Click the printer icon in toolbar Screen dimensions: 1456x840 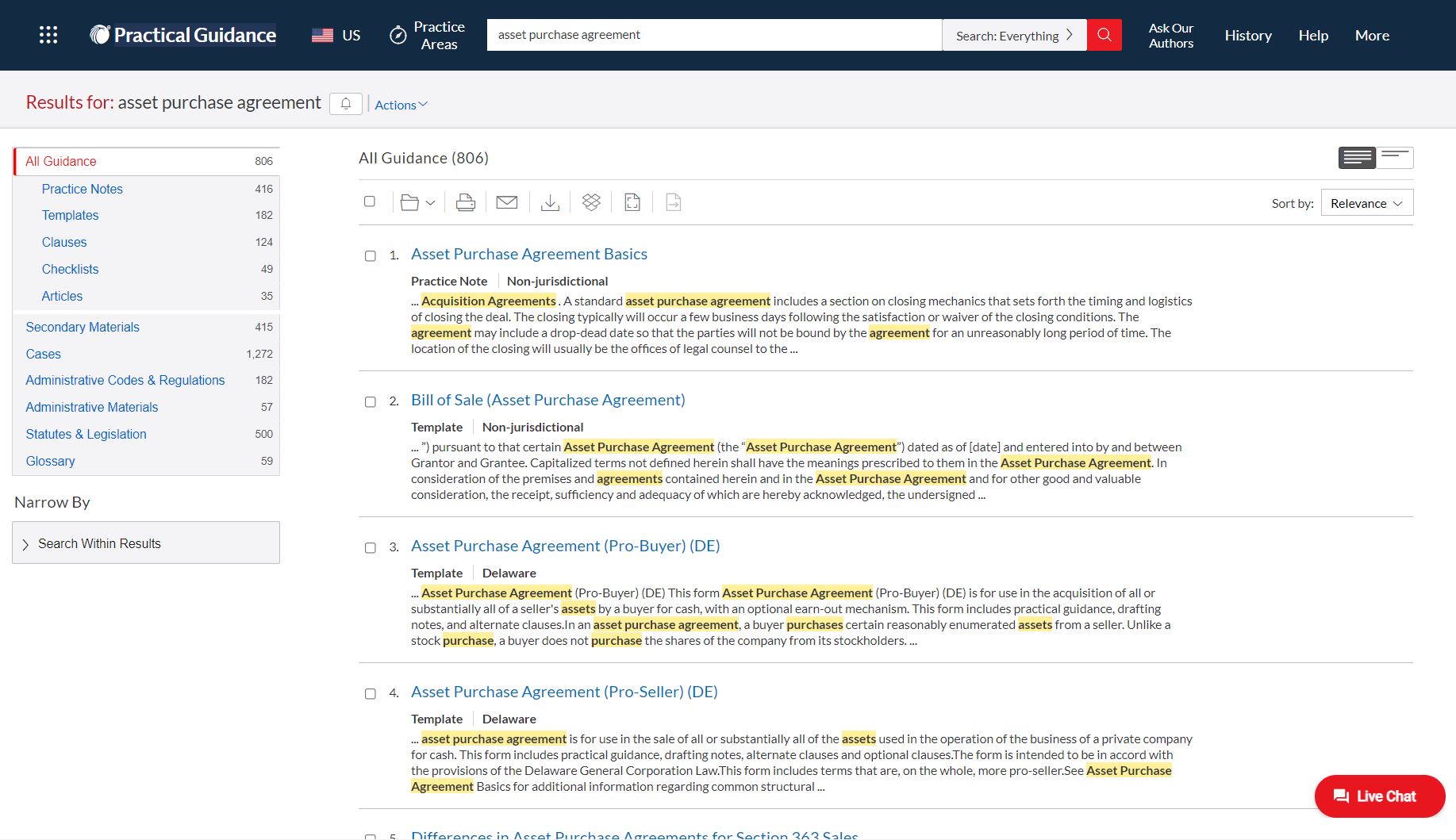[466, 203]
